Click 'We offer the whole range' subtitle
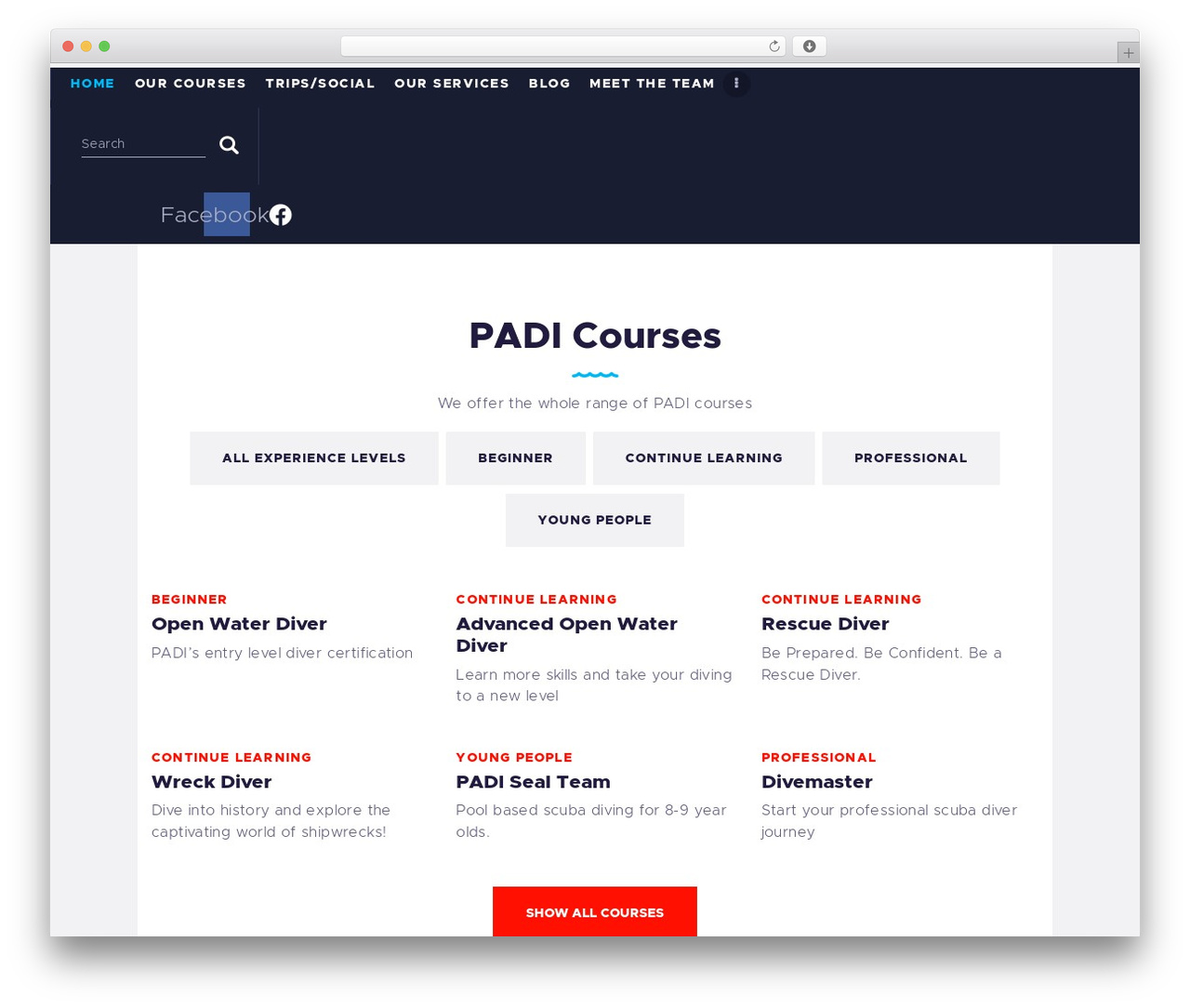 (x=595, y=404)
